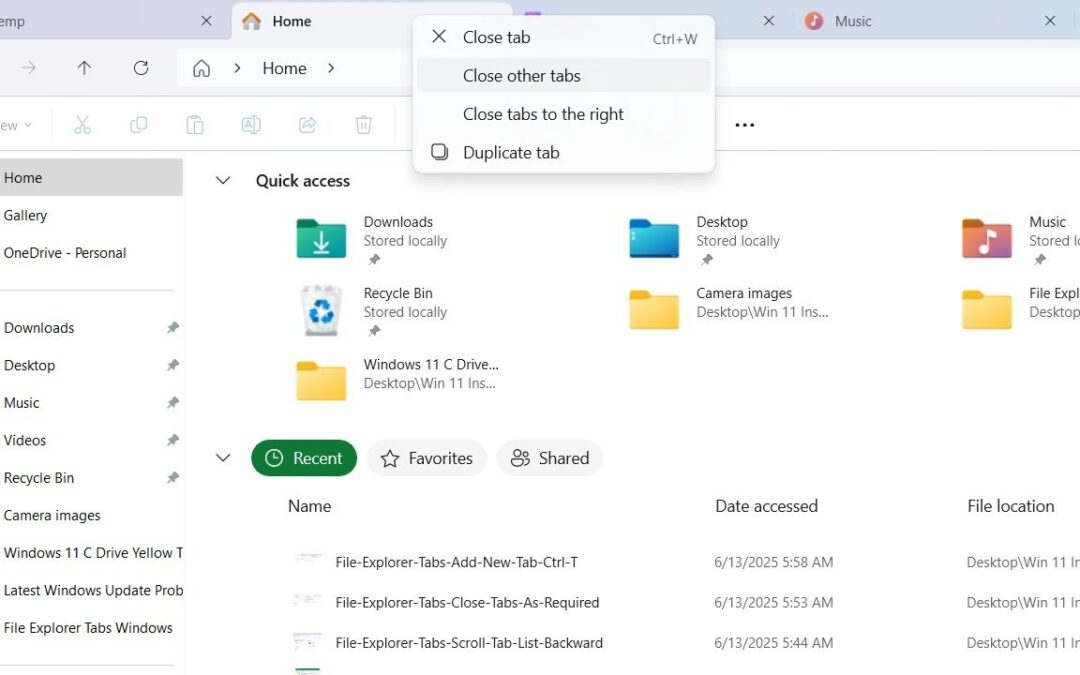Select the Shared filter pill
This screenshot has width=1080, height=675.
550,458
